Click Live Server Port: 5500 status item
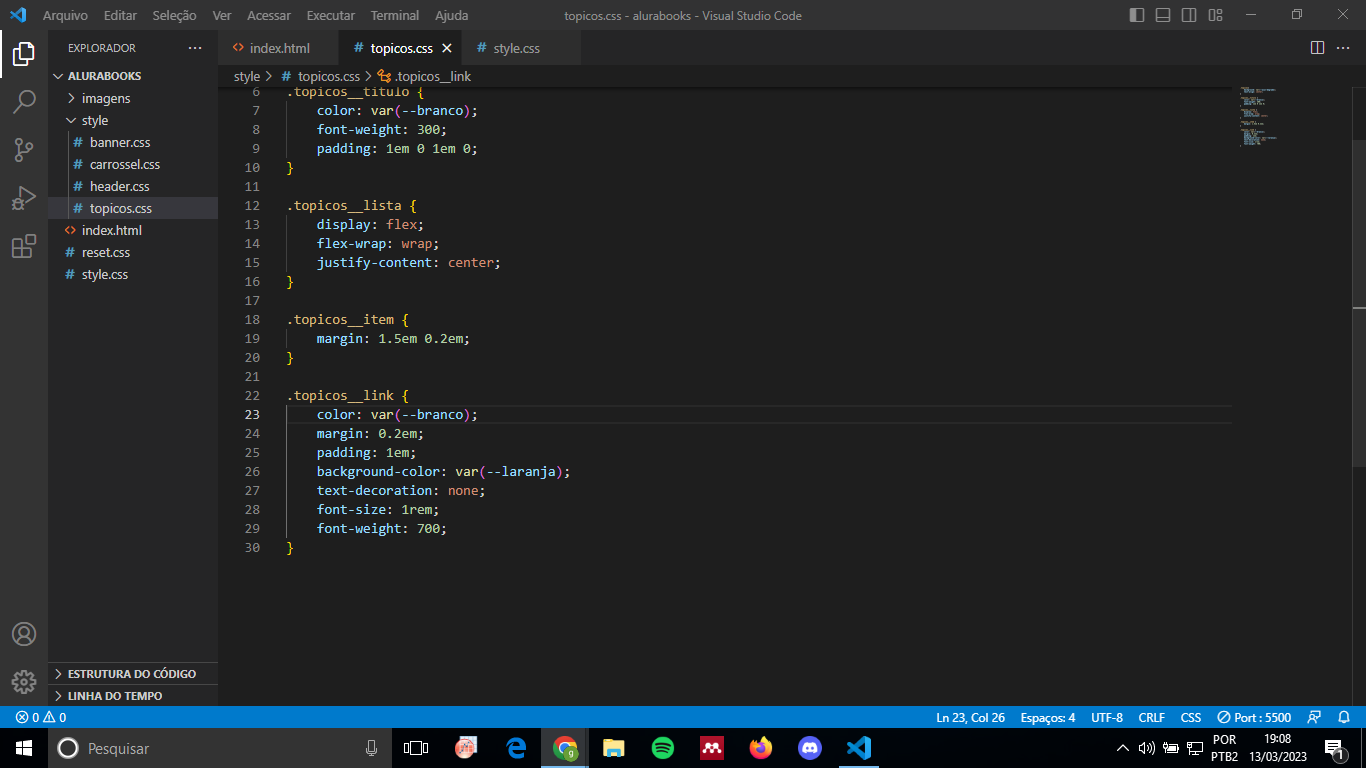This screenshot has width=1366, height=768. [1254, 717]
